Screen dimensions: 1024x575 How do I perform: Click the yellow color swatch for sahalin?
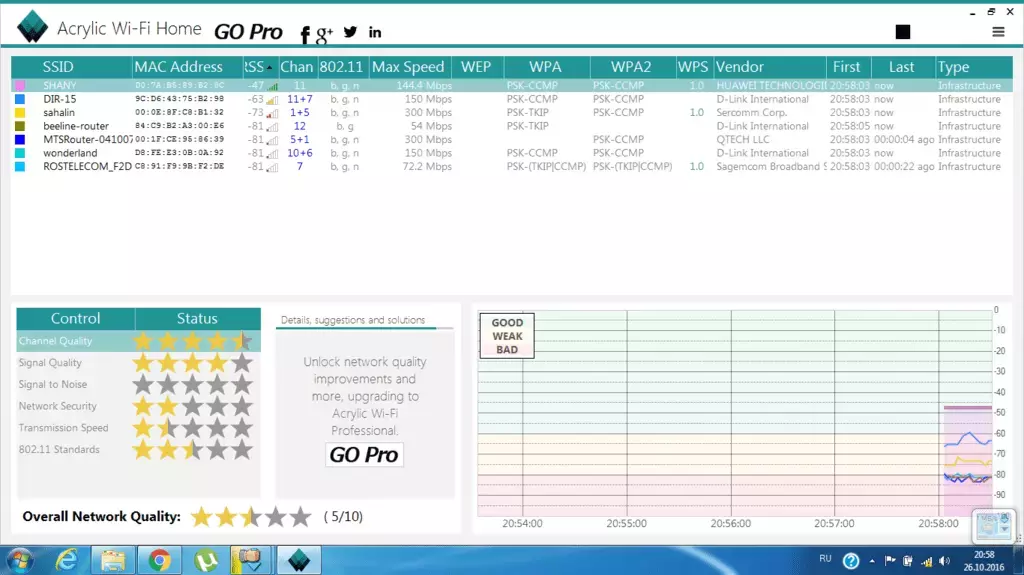tap(20, 112)
